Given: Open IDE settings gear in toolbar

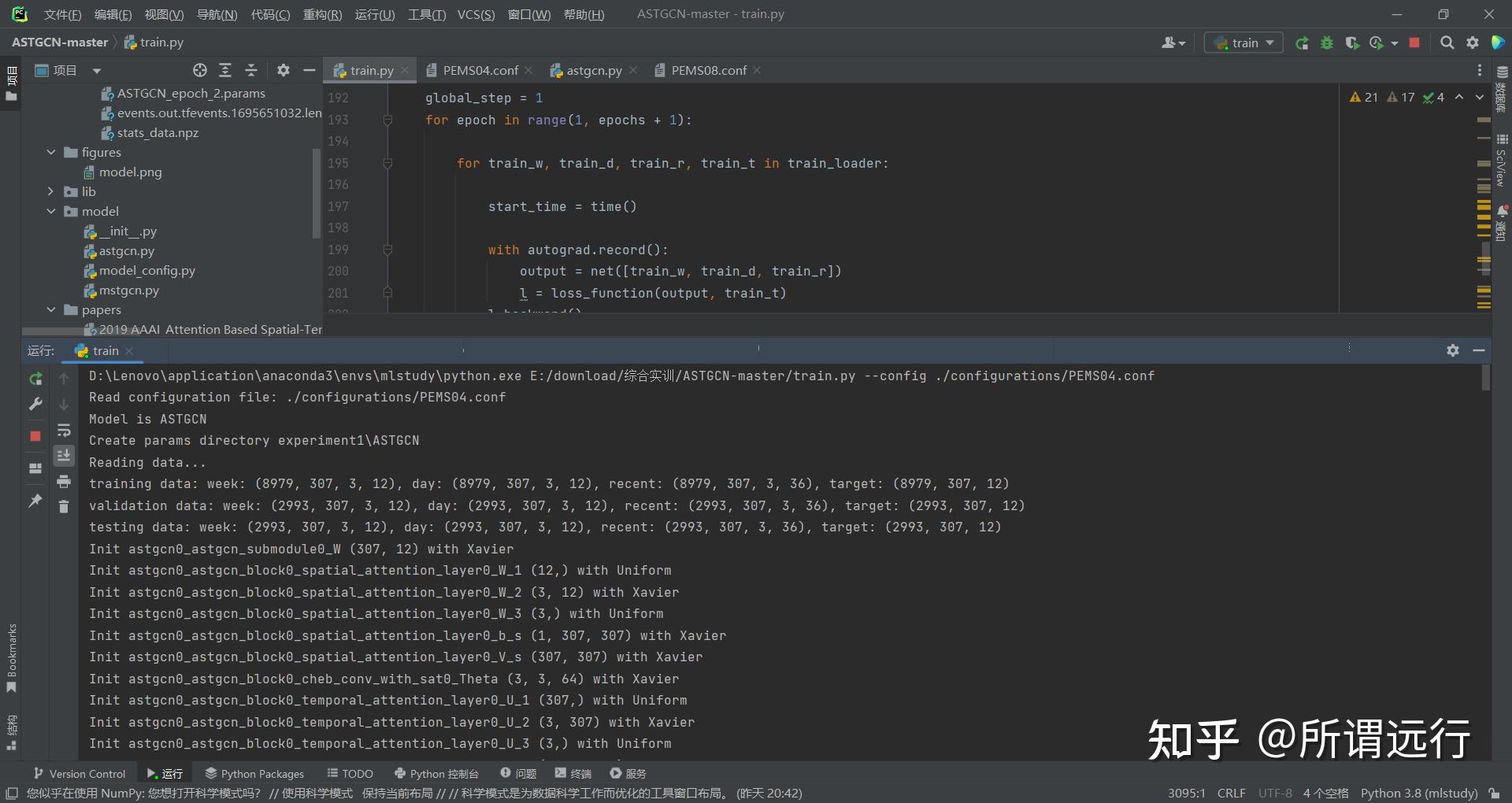Looking at the screenshot, I should tap(1473, 43).
